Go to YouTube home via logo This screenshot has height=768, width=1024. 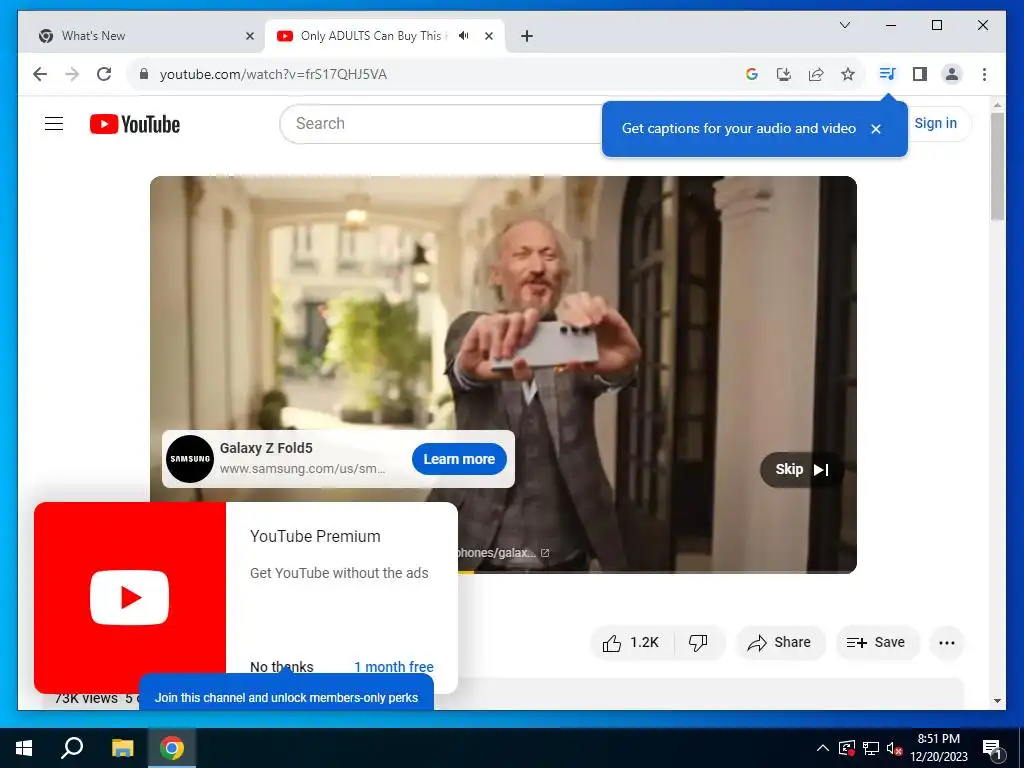[135, 124]
